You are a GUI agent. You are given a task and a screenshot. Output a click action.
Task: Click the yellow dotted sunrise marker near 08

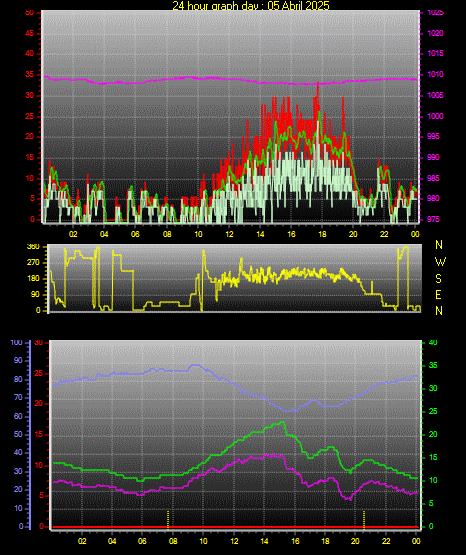pos(168,520)
